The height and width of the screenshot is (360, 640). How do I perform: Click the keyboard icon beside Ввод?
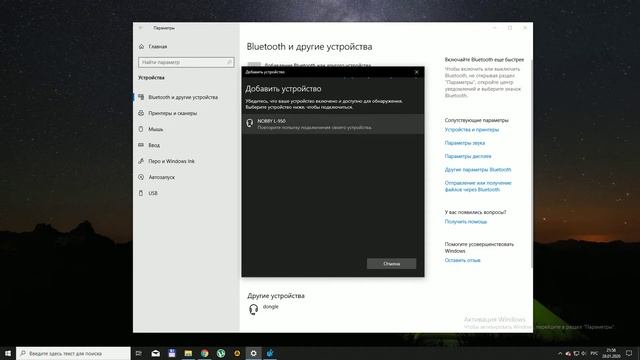pos(141,145)
